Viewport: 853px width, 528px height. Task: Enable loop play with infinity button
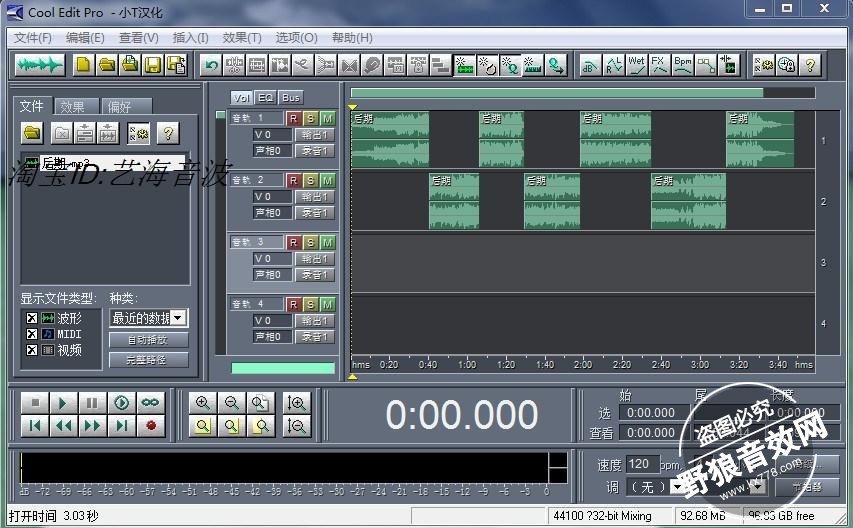(x=151, y=403)
